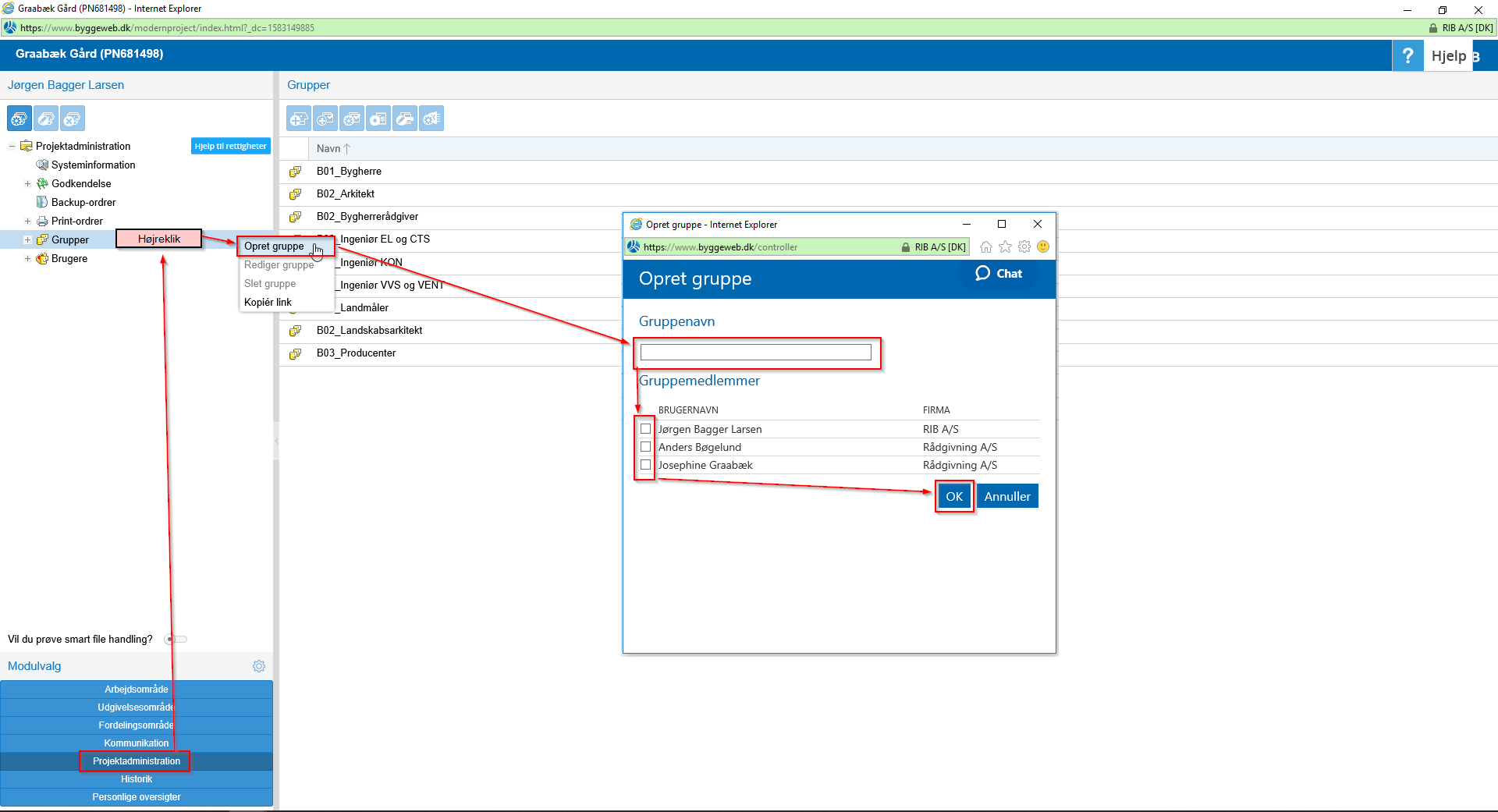
Task: Click the Annuller button
Action: pyautogui.click(x=1006, y=497)
